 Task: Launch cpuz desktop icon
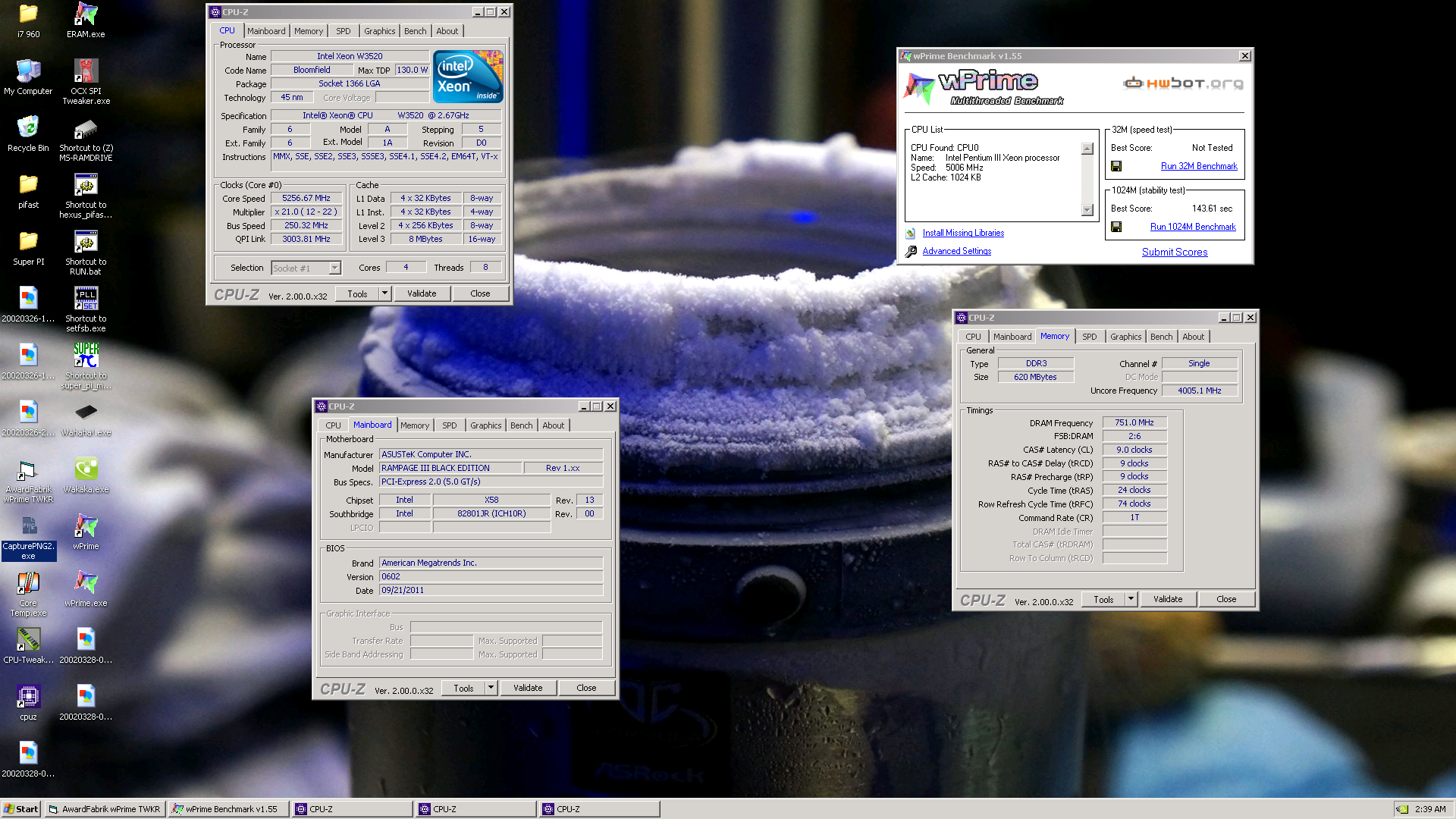28,696
